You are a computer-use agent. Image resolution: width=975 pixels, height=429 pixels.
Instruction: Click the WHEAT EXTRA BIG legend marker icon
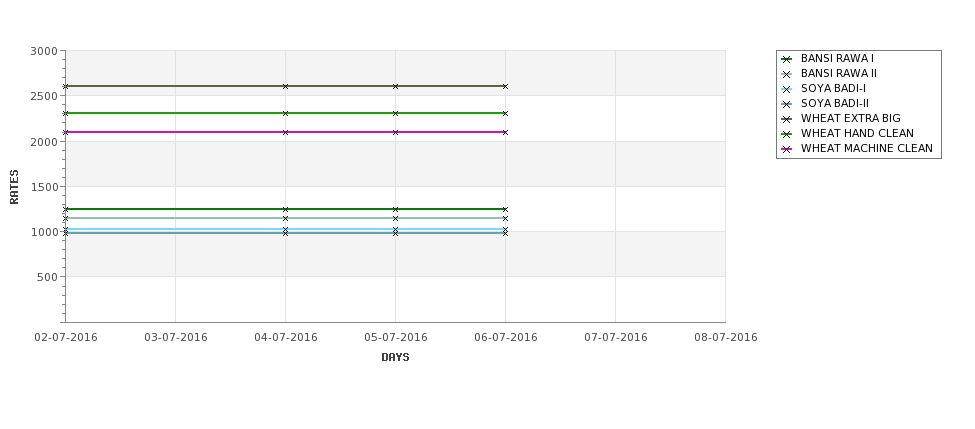point(787,119)
